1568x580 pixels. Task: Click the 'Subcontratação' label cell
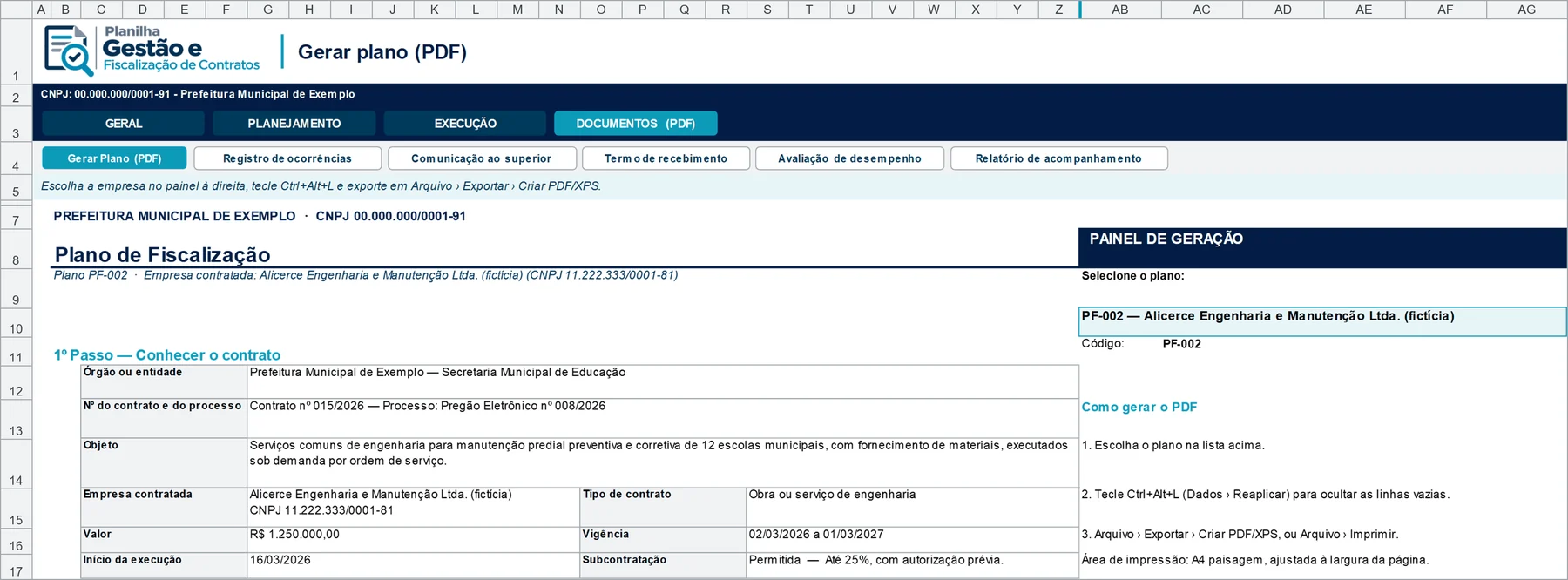coord(663,565)
